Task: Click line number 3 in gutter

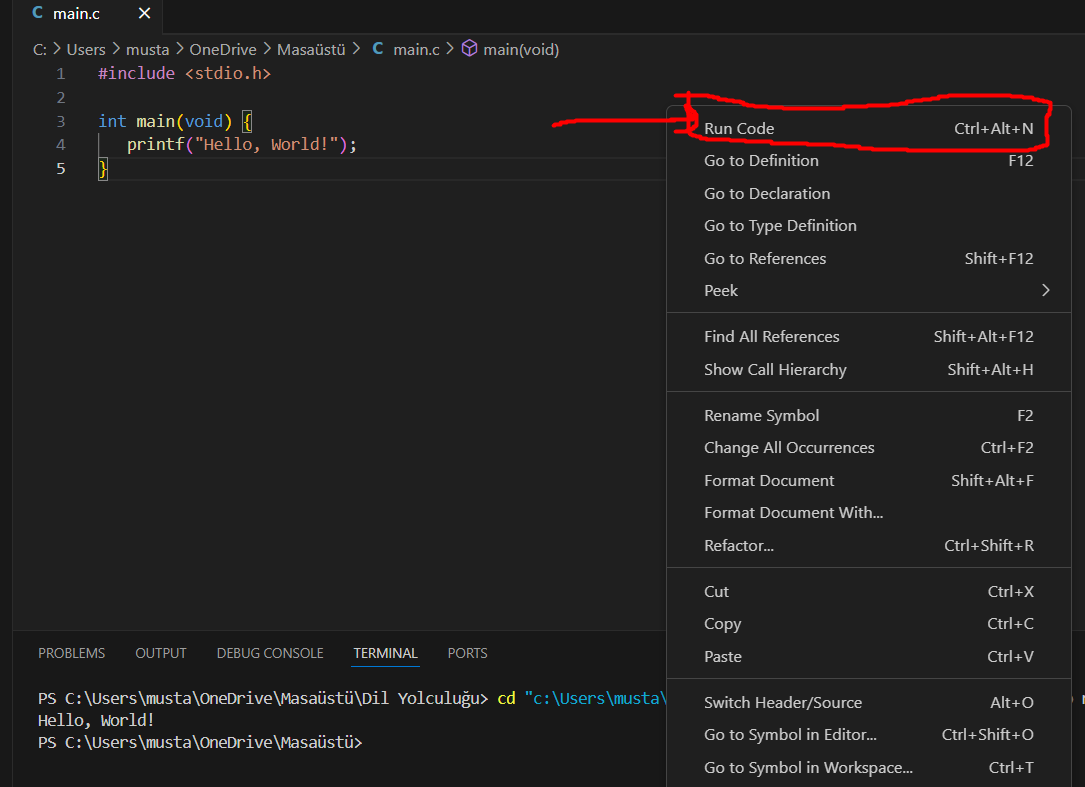Action: pos(61,121)
